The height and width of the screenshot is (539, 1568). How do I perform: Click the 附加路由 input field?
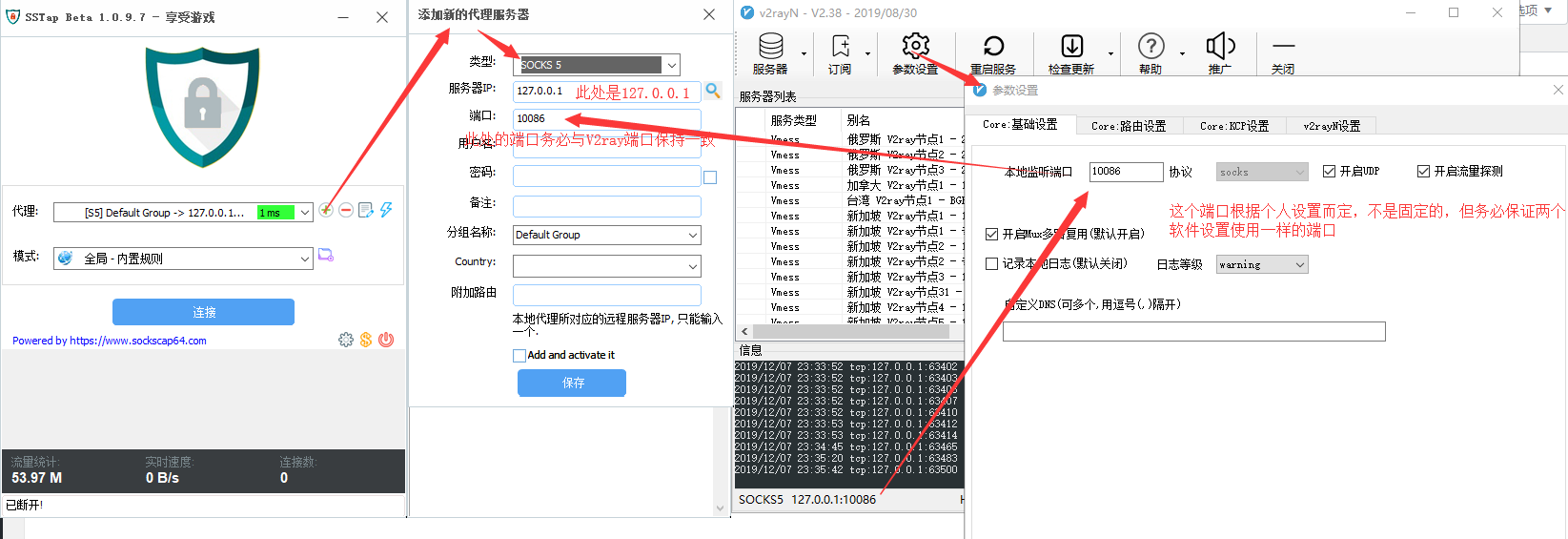(607, 295)
